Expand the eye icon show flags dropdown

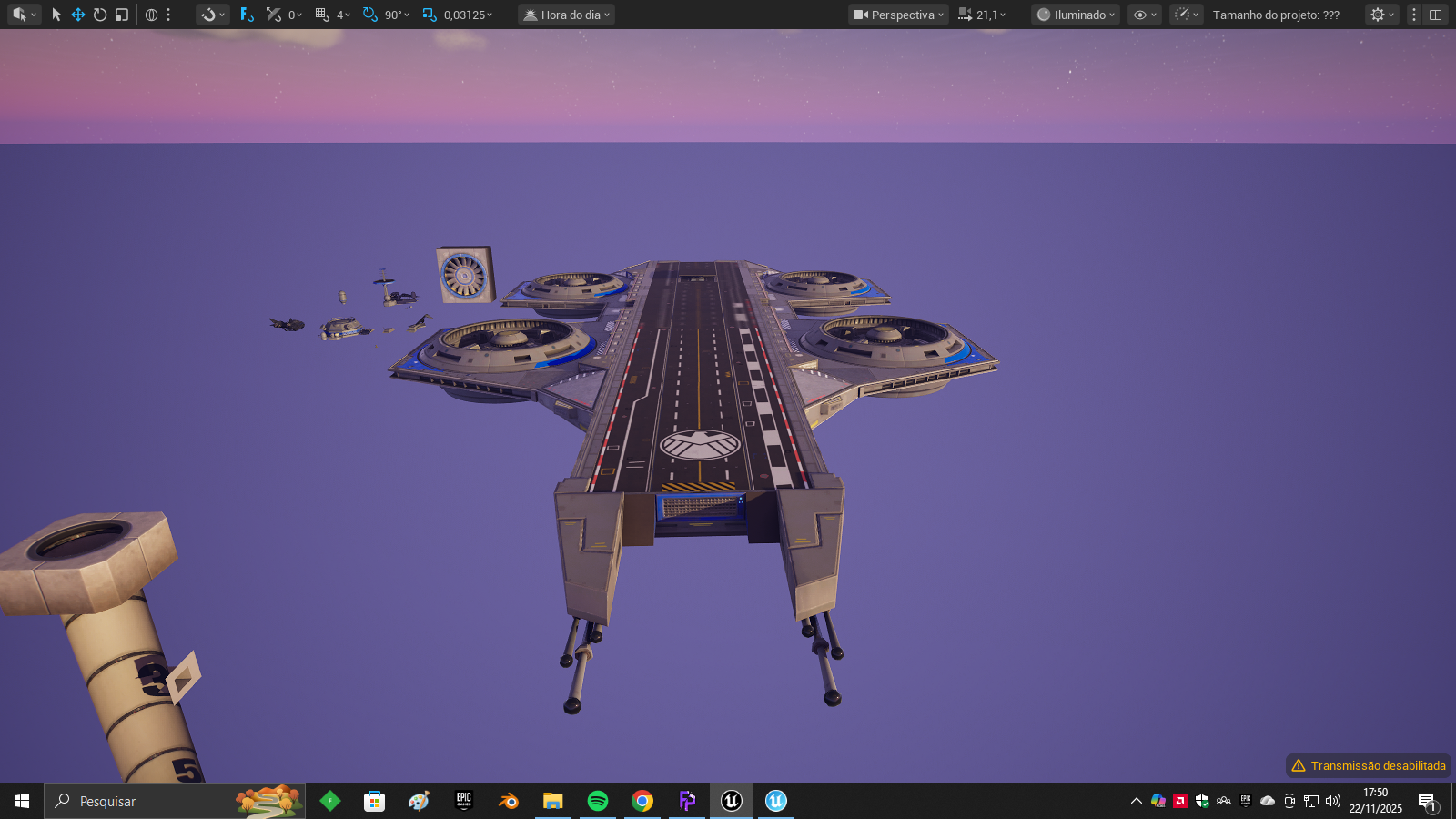[x=1143, y=15]
